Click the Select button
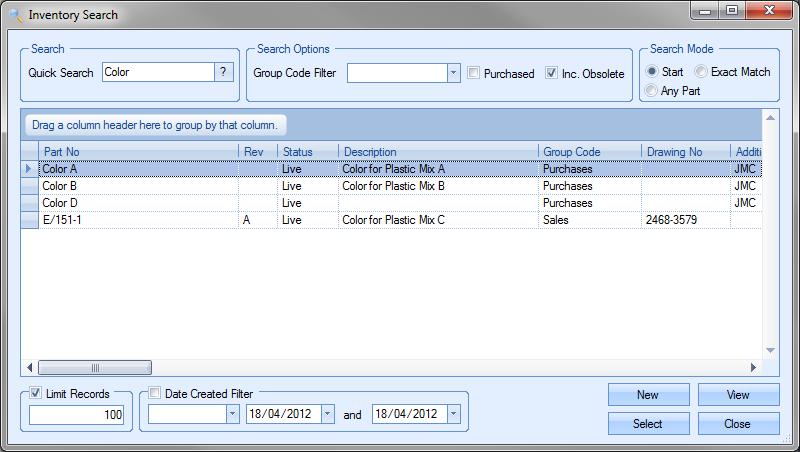This screenshot has width=800, height=452. [647, 424]
